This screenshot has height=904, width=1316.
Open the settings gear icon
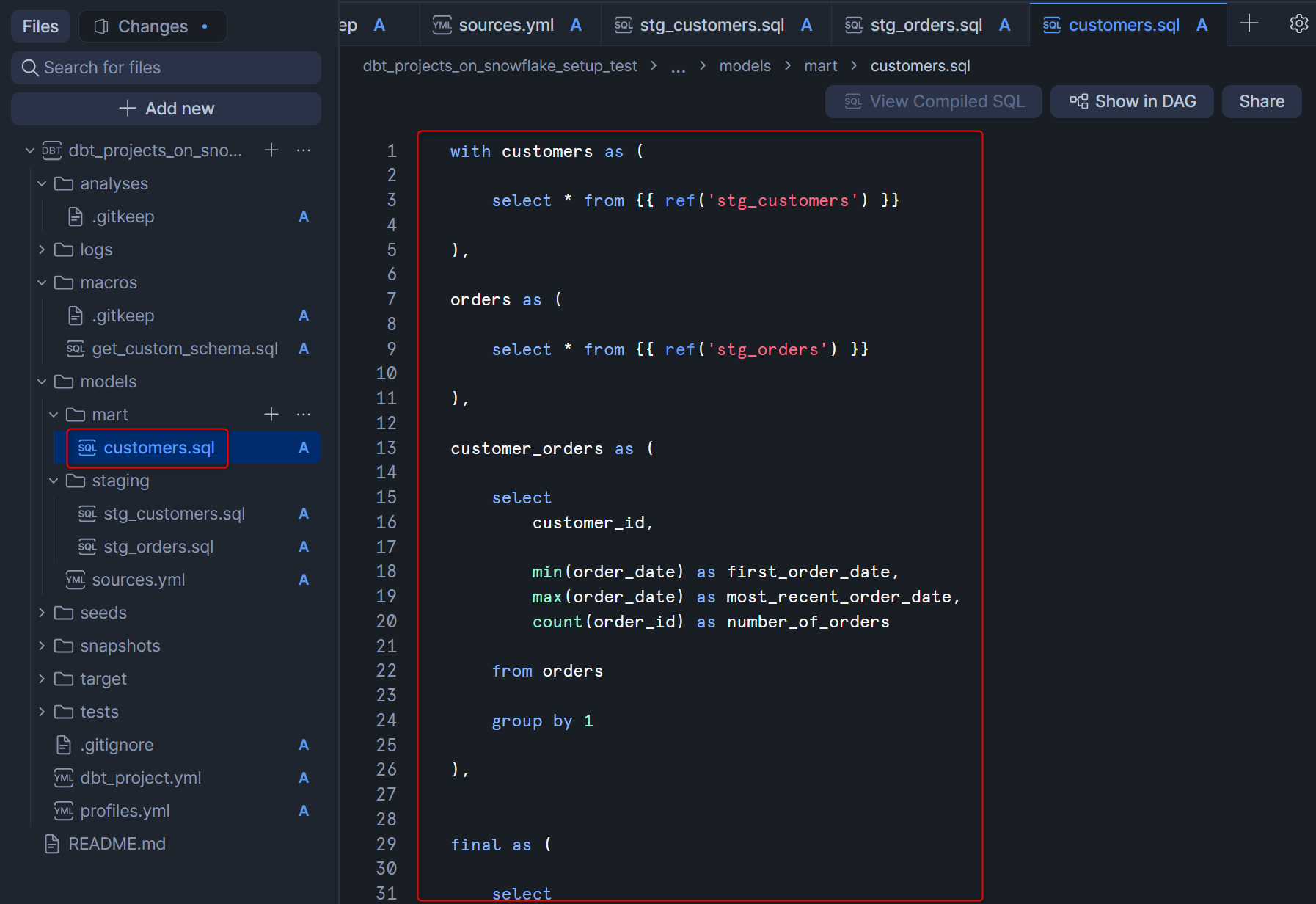coord(1298,24)
